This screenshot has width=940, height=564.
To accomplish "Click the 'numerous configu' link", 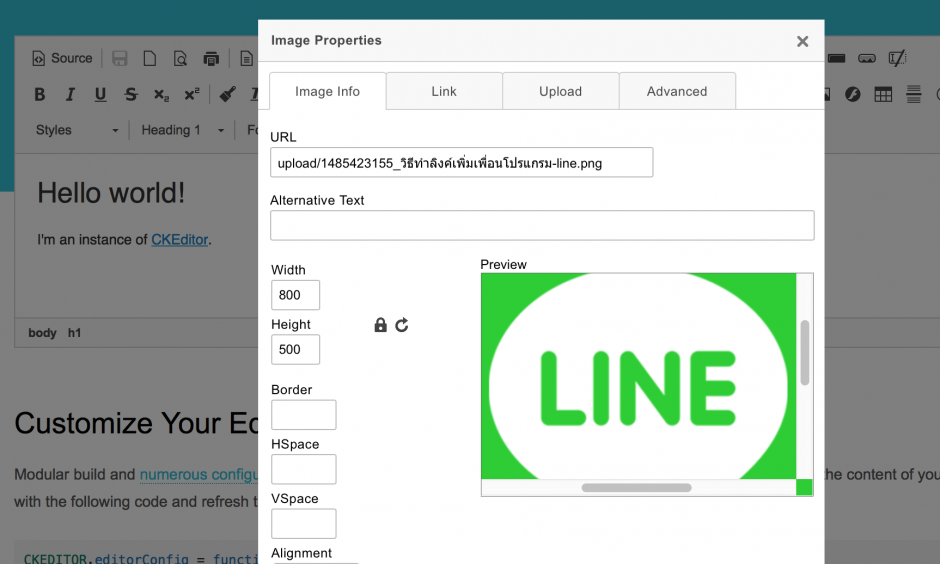I will (198, 475).
